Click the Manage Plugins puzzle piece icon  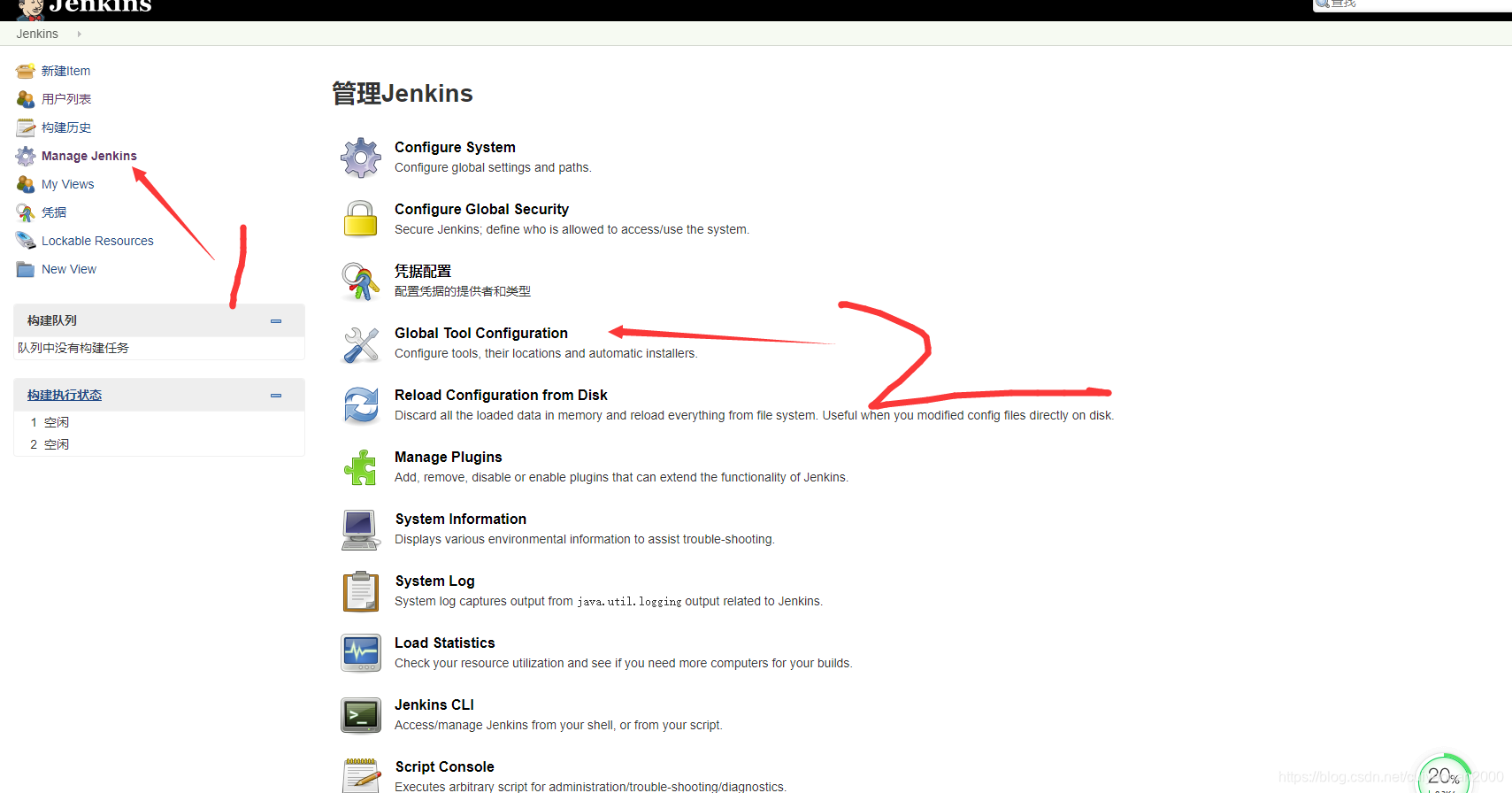point(361,468)
